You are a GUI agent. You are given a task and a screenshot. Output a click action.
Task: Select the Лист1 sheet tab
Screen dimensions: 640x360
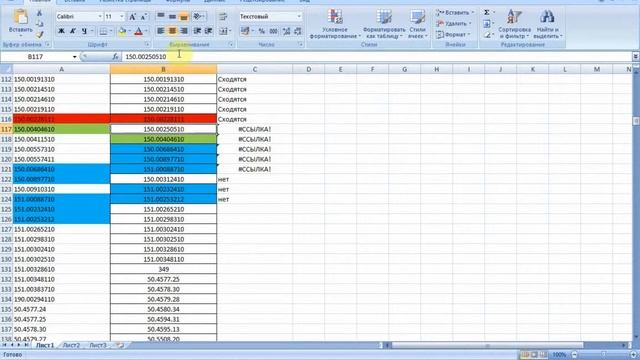pyautogui.click(x=45, y=345)
